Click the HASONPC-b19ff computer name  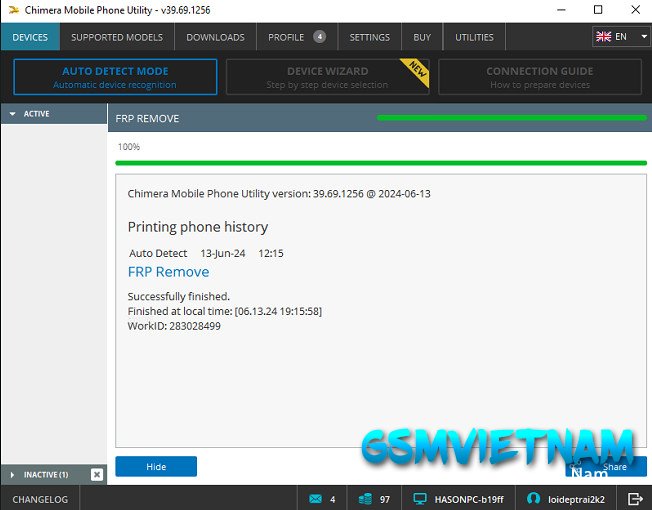(x=469, y=499)
